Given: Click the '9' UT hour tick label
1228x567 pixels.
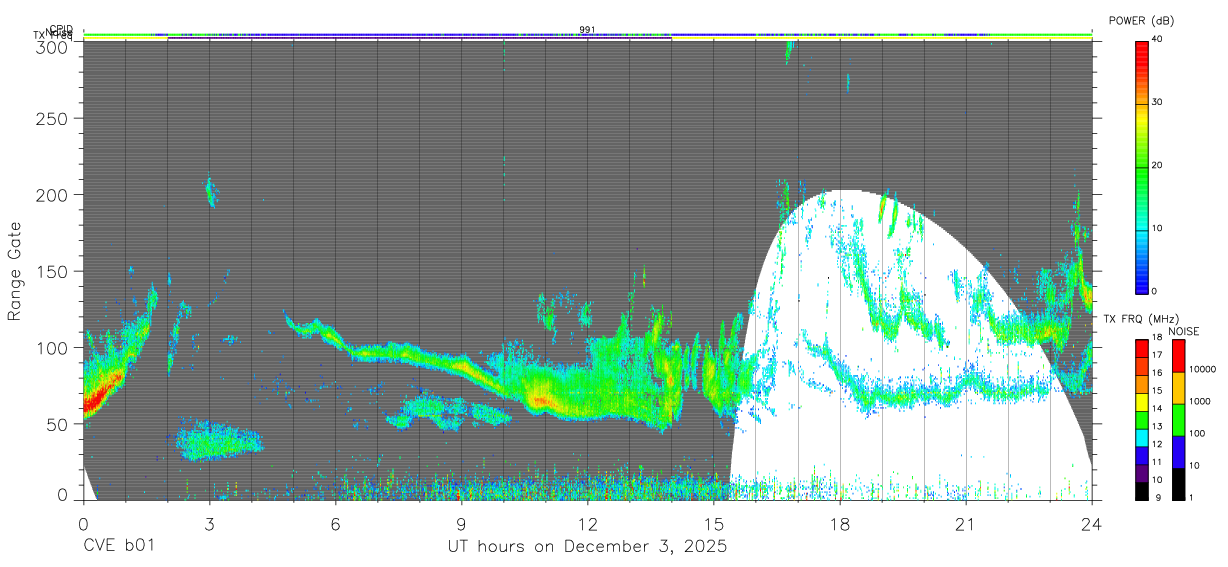Looking at the screenshot, I should pyautogui.click(x=461, y=523).
